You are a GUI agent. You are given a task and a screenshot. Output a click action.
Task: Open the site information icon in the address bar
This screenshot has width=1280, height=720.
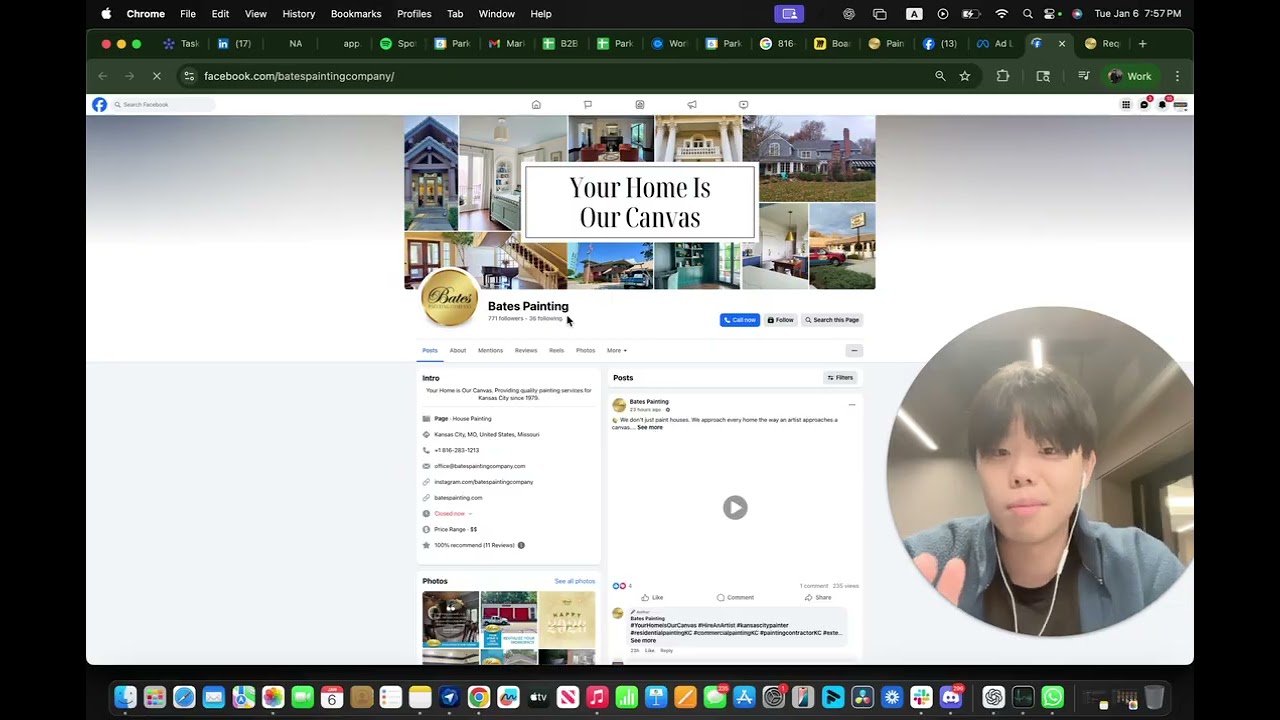point(189,76)
